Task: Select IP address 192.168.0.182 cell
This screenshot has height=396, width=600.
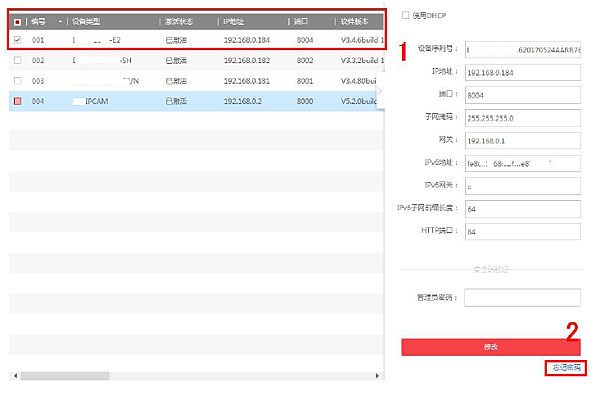Action: pos(247,60)
